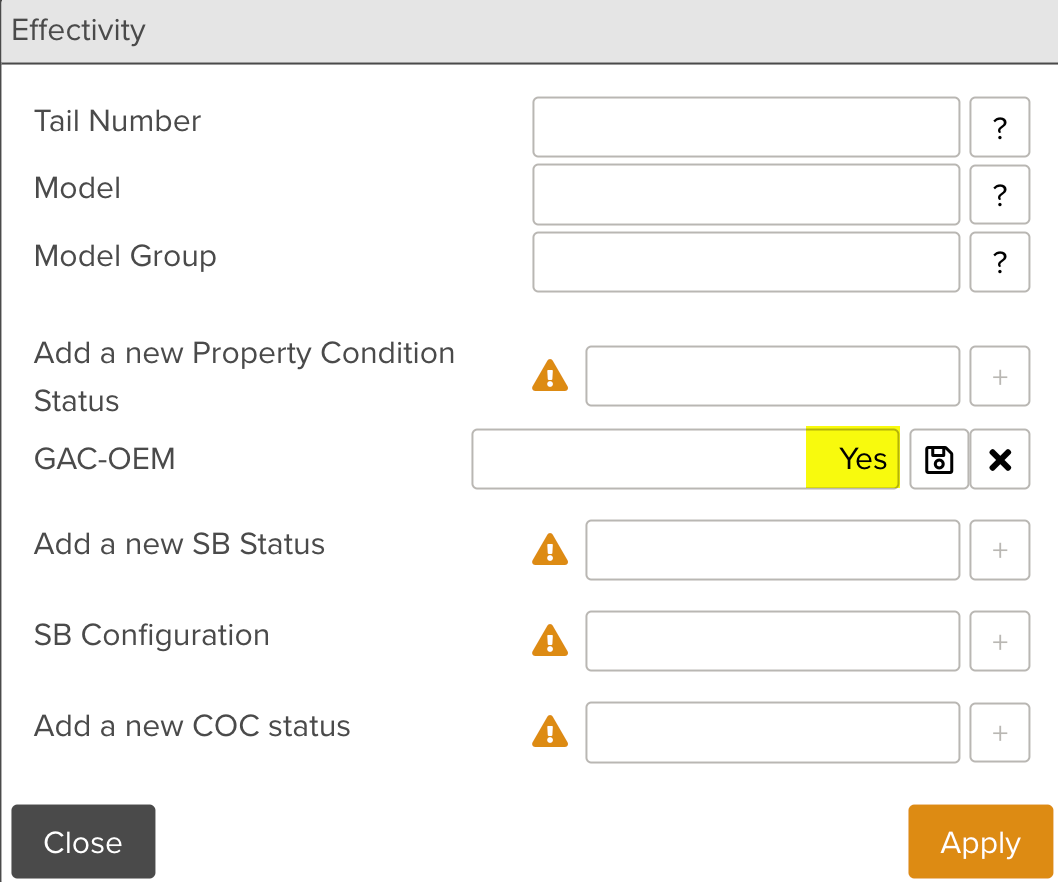Click the Tail Number help question mark
This screenshot has width=1058, height=882.
(x=999, y=127)
